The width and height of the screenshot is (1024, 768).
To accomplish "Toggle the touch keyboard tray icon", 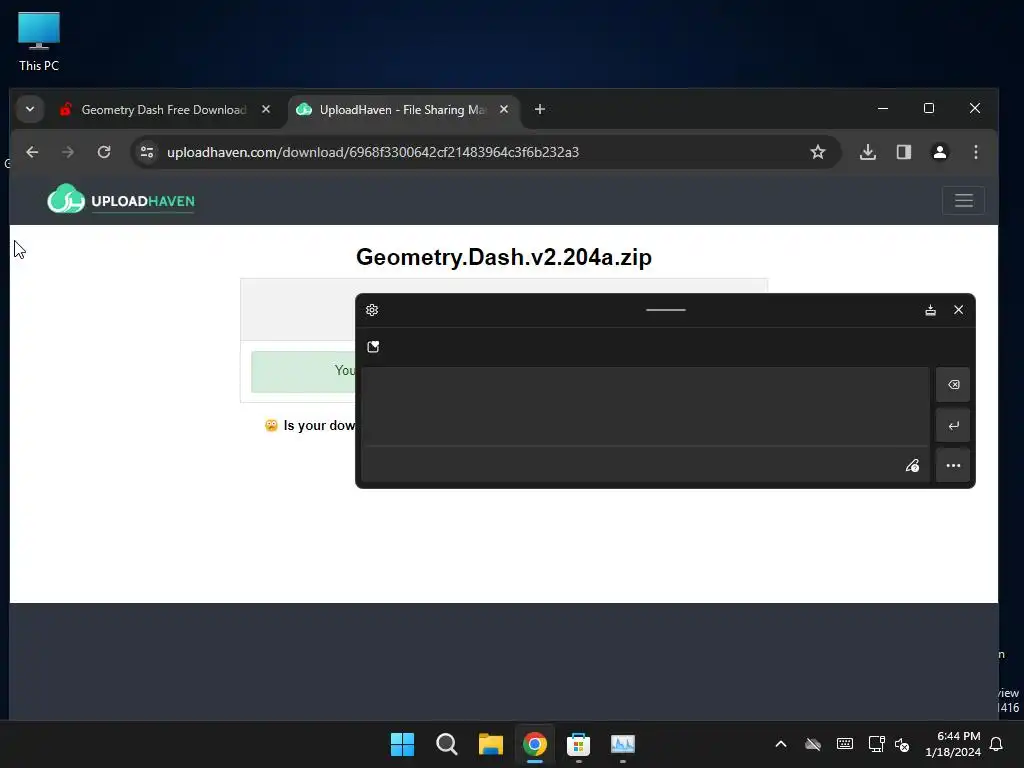I will pyautogui.click(x=844, y=744).
